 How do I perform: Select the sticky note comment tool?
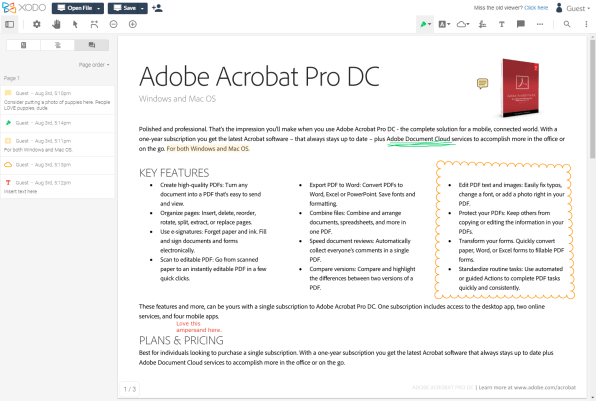coord(521,24)
